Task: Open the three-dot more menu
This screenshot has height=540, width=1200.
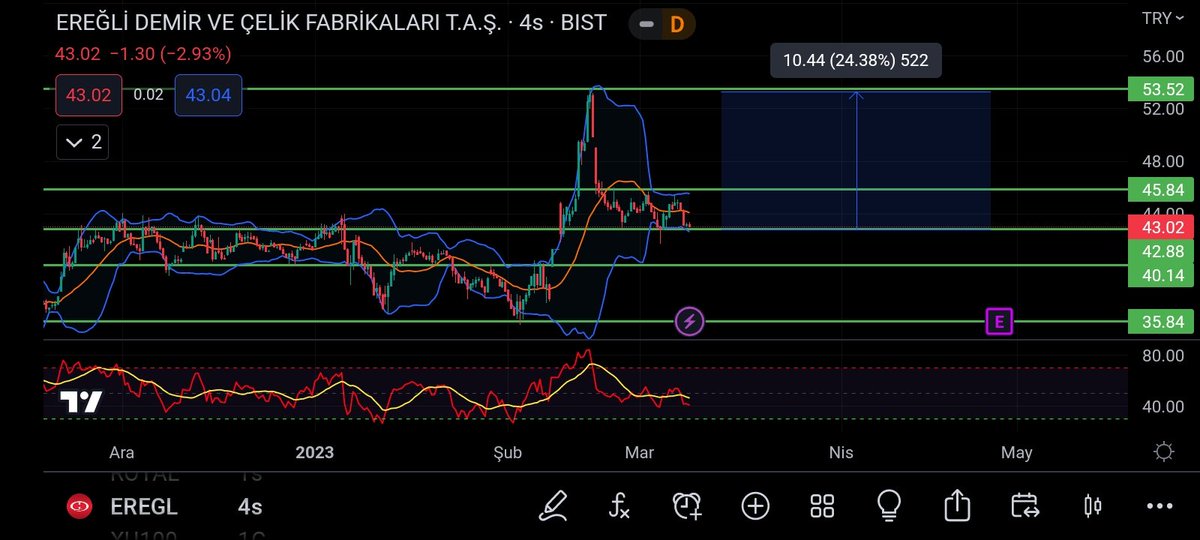Action: 1160,506
